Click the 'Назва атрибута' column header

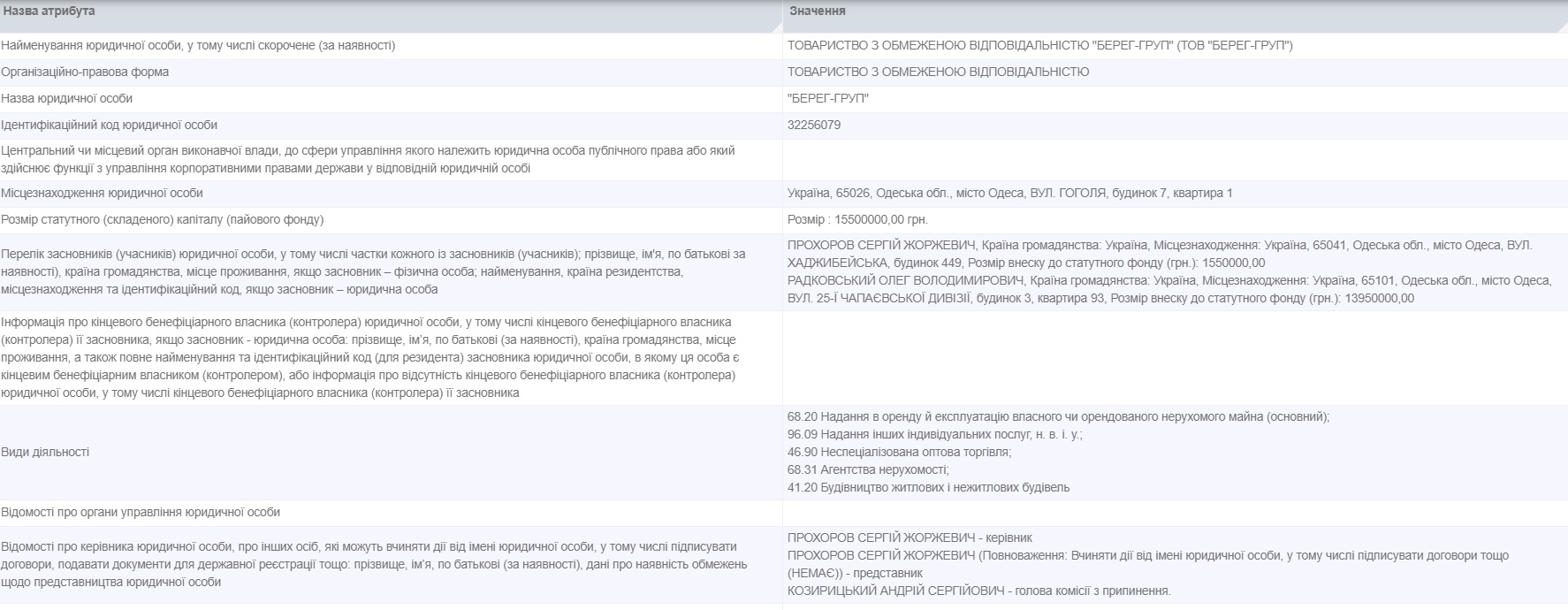point(48,11)
